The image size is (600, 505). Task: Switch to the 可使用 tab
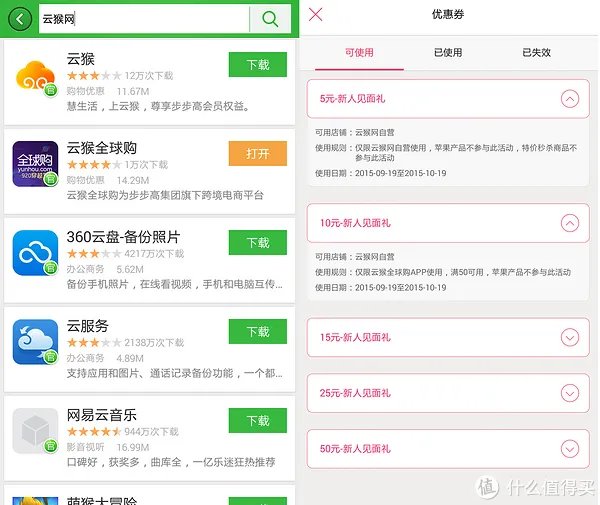(359, 52)
